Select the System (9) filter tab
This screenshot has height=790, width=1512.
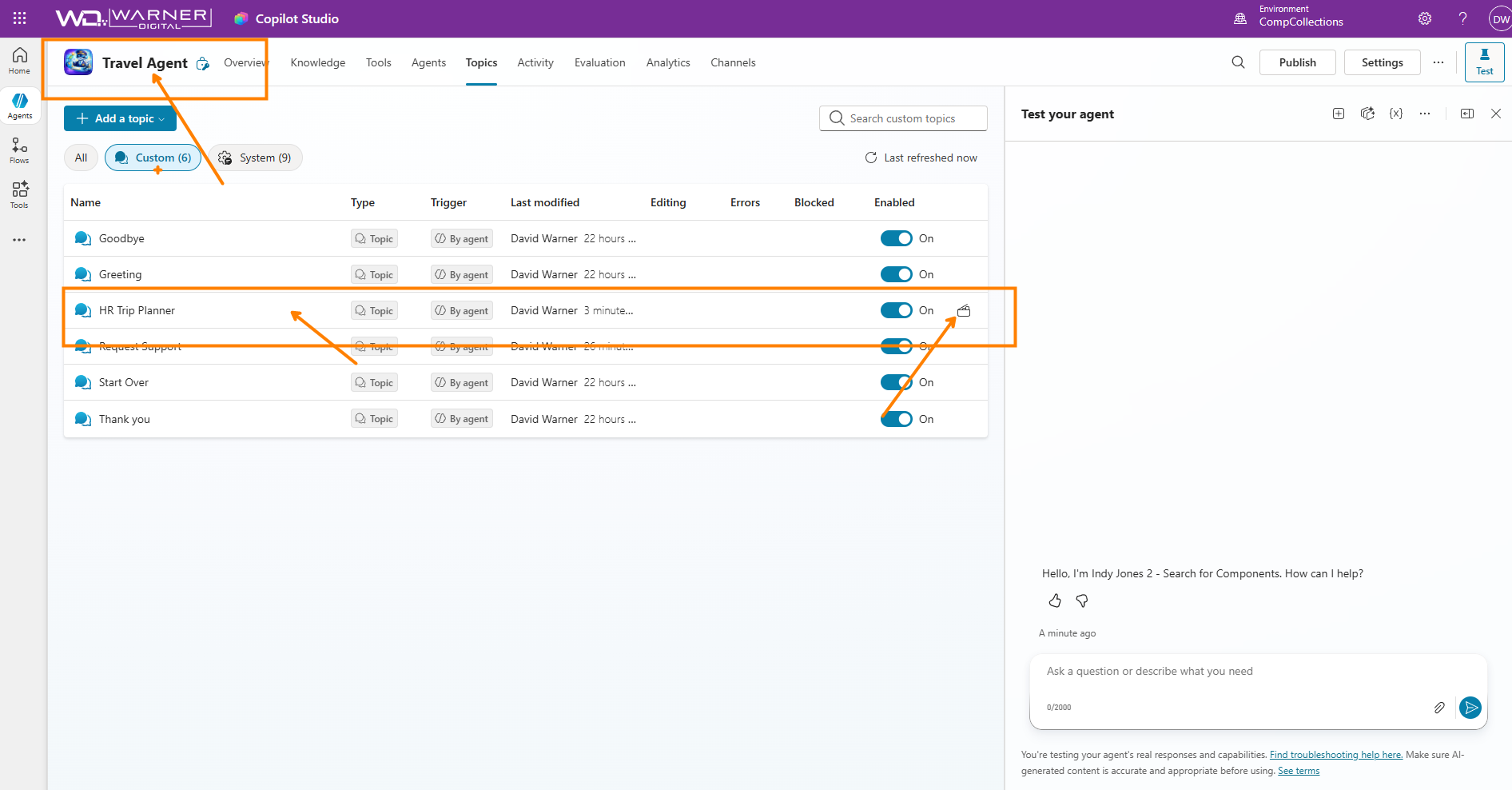coord(256,158)
